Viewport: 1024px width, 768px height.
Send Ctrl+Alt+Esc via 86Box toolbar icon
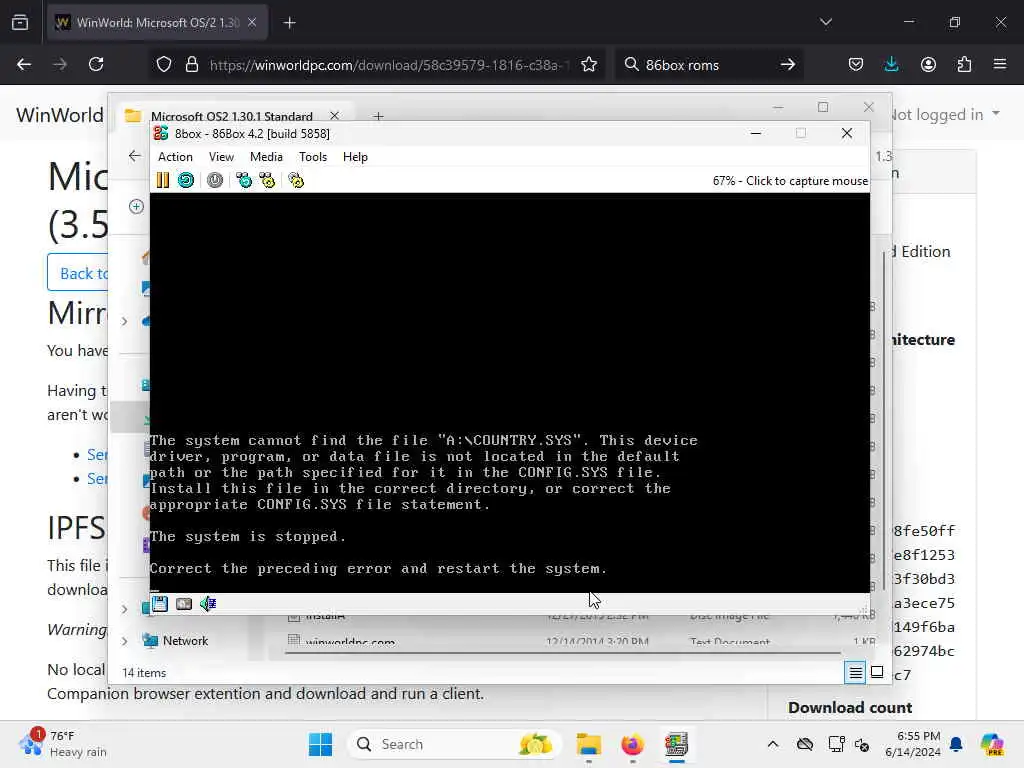268,180
